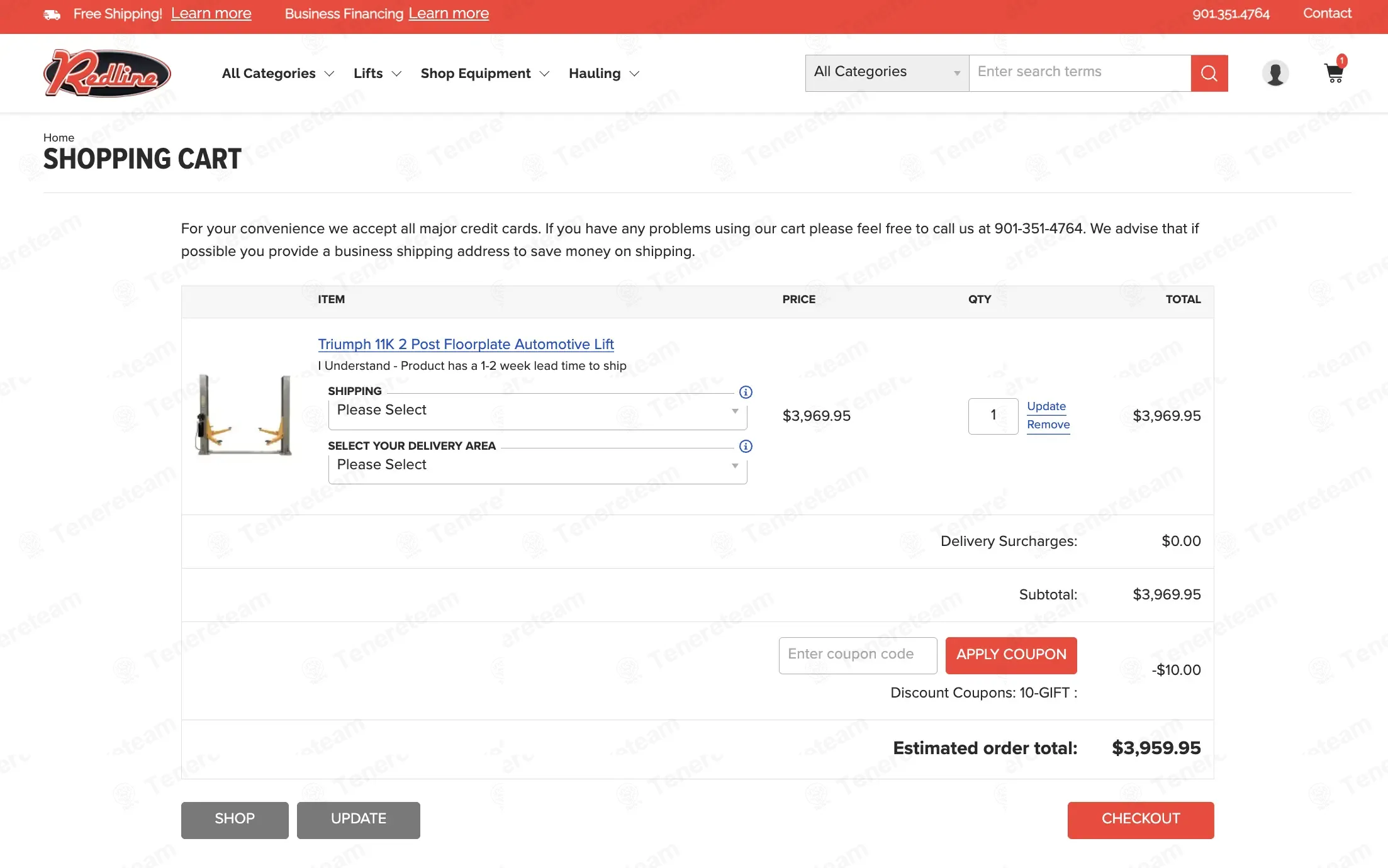Open the user account profile icon
Viewport: 1388px width, 868px height.
pyautogui.click(x=1275, y=73)
